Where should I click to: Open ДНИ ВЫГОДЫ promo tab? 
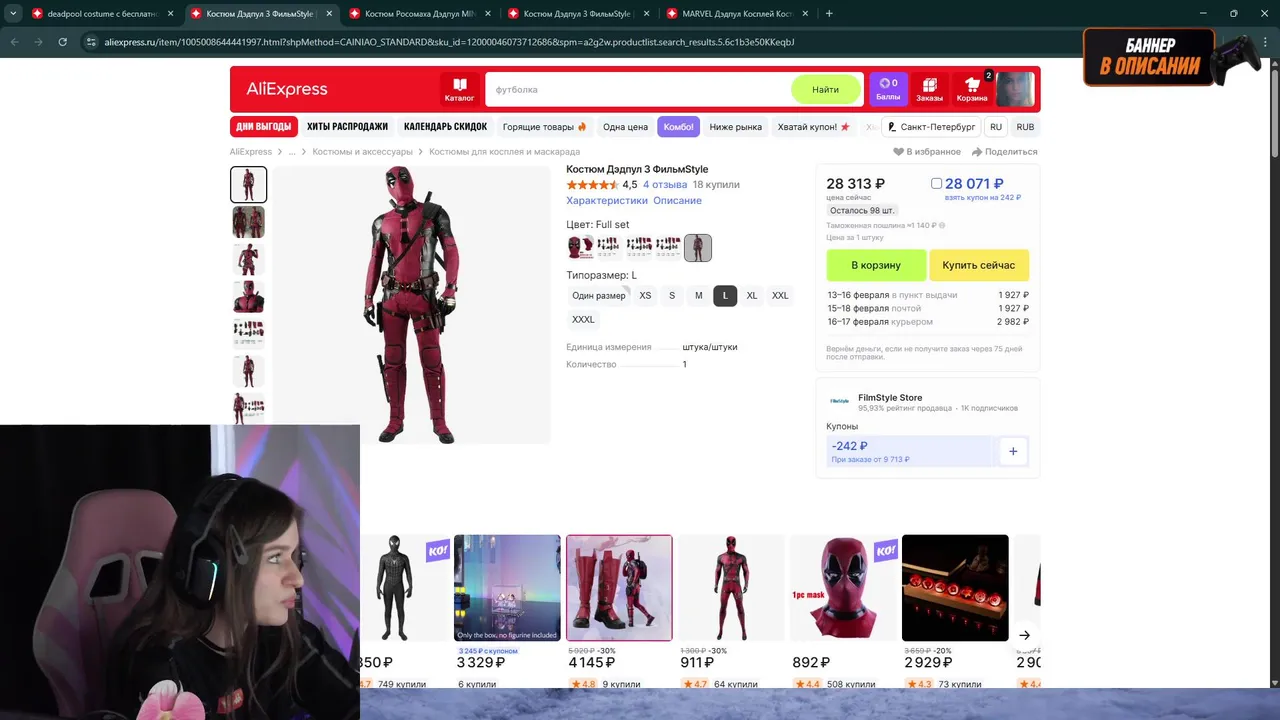click(264, 127)
